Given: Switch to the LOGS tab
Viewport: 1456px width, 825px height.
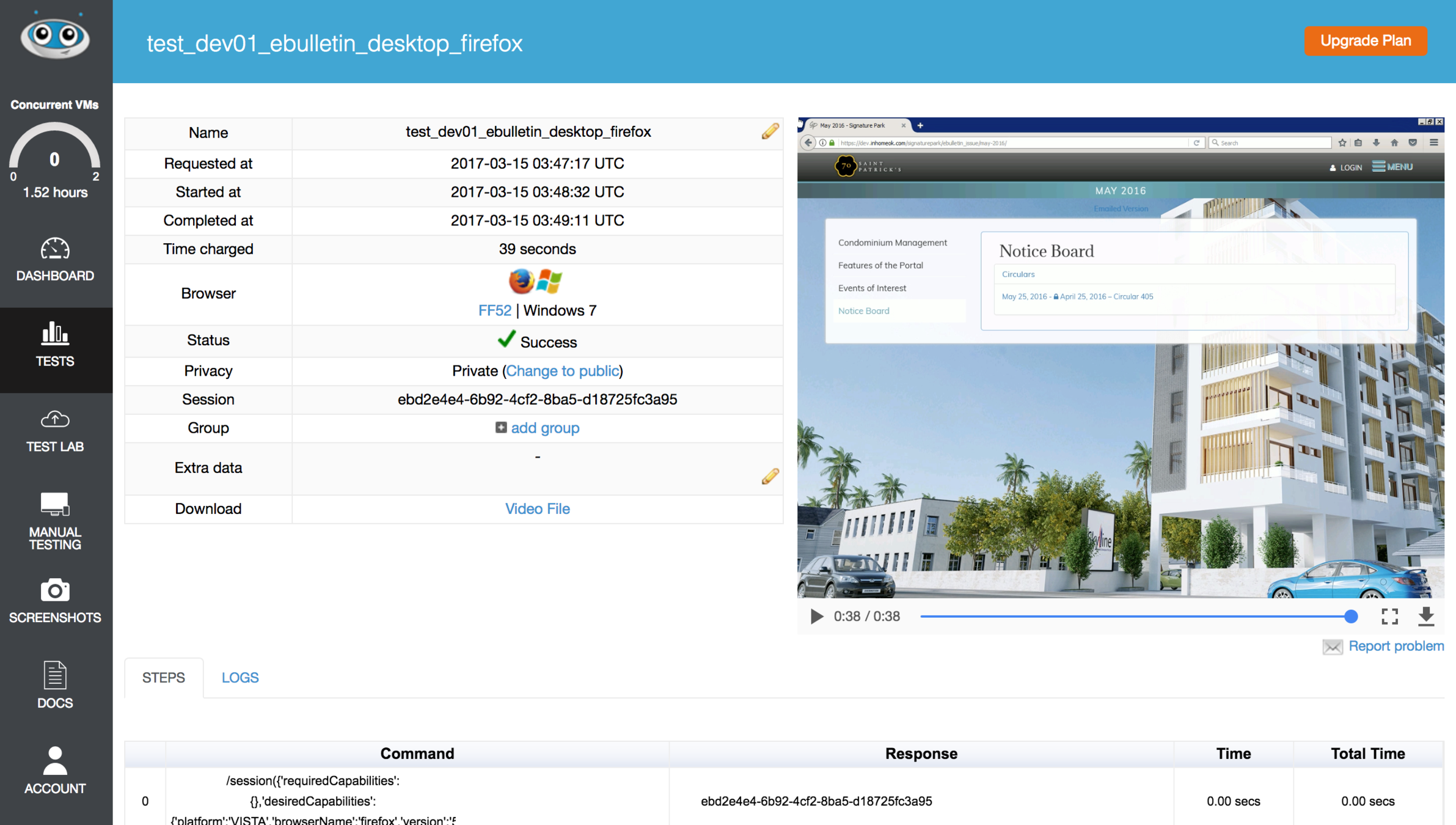Looking at the screenshot, I should [240, 678].
